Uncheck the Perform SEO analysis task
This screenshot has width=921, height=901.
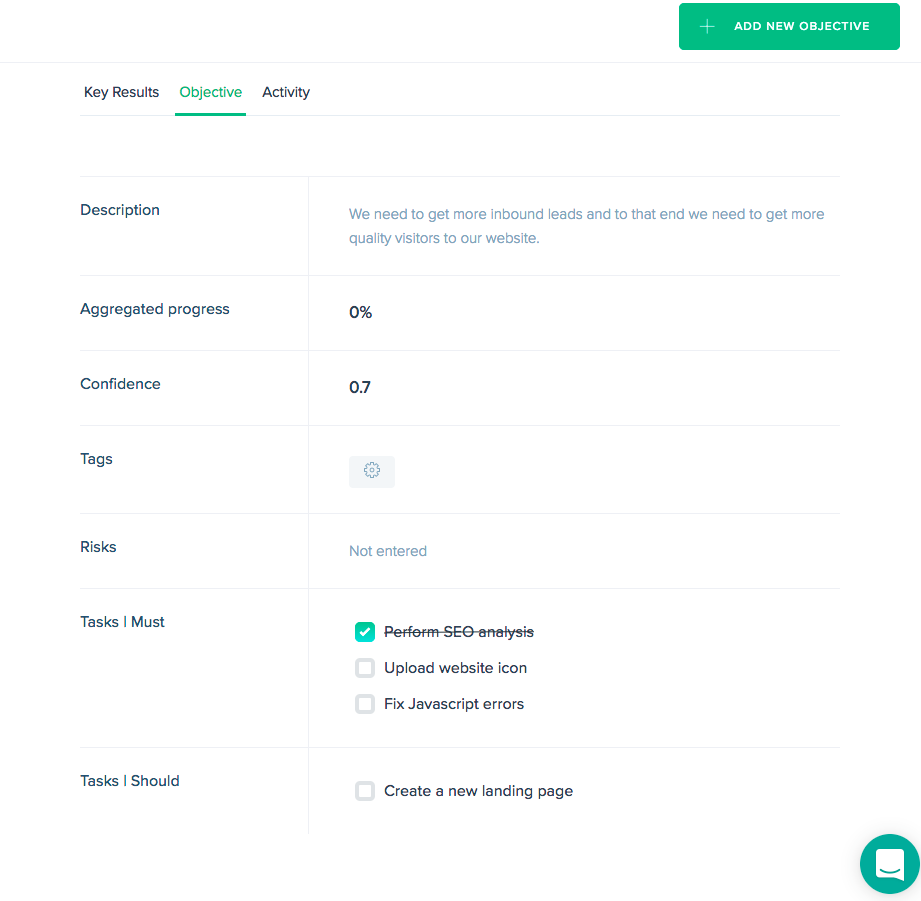click(365, 632)
